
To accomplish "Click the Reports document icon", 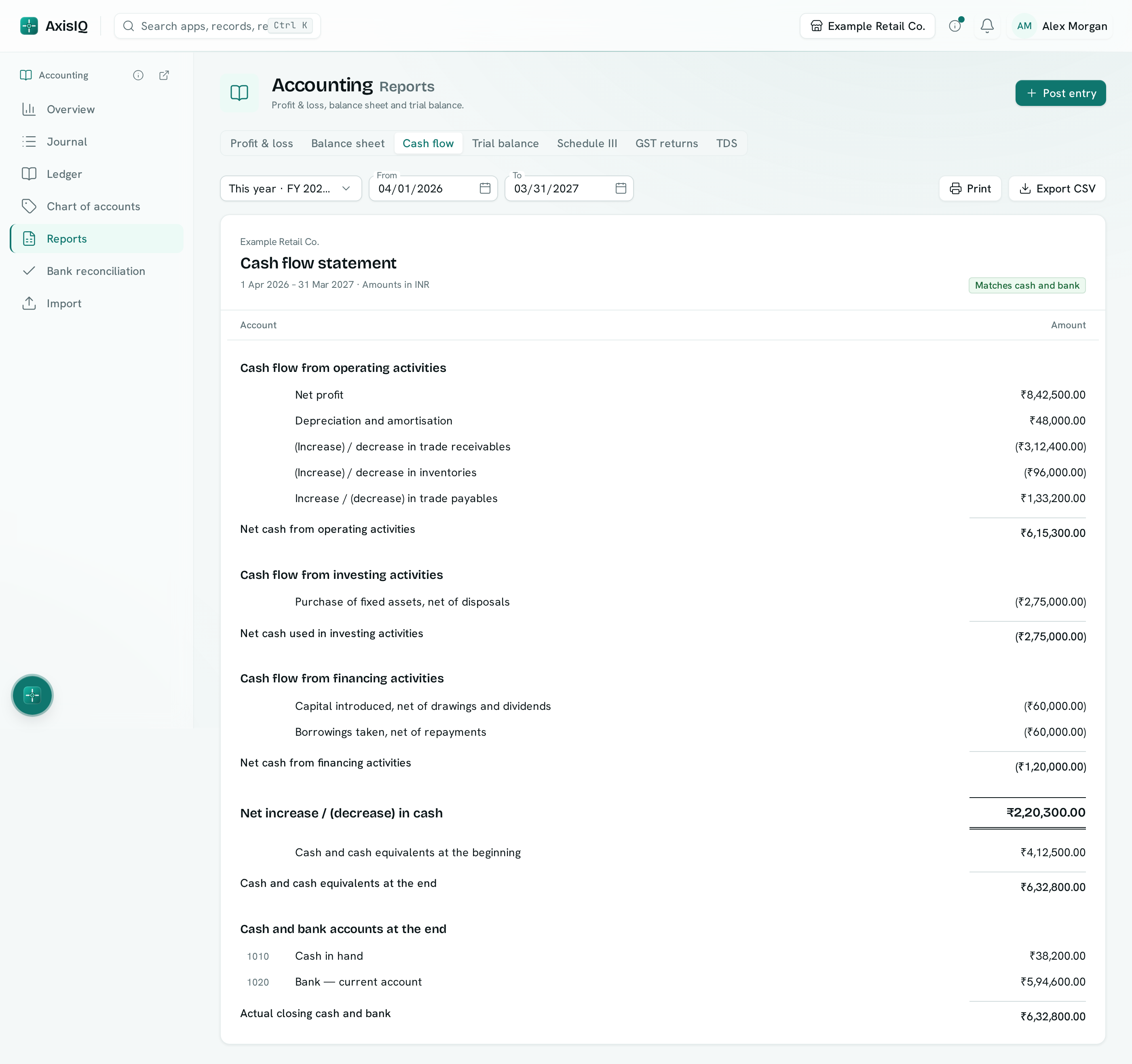I will (x=29, y=239).
